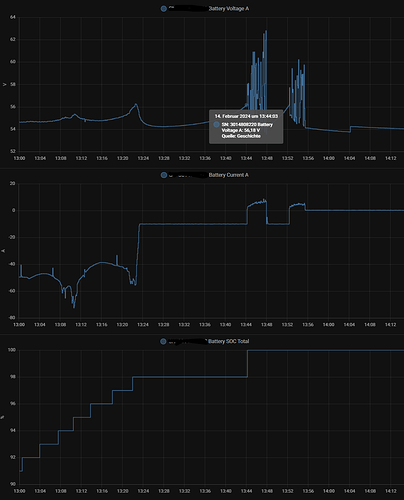Click the Battery Voltage A legend label
This screenshot has width=404, height=500.
(x=229, y=9)
